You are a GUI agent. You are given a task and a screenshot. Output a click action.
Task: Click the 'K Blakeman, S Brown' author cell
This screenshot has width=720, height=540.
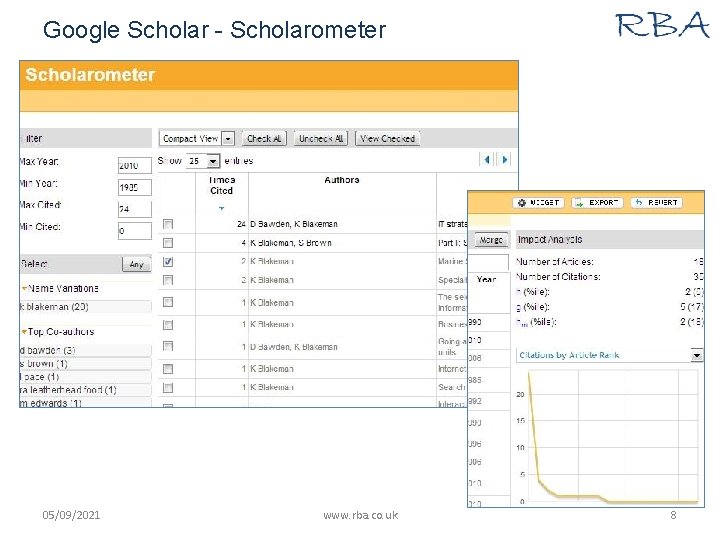(x=291, y=243)
